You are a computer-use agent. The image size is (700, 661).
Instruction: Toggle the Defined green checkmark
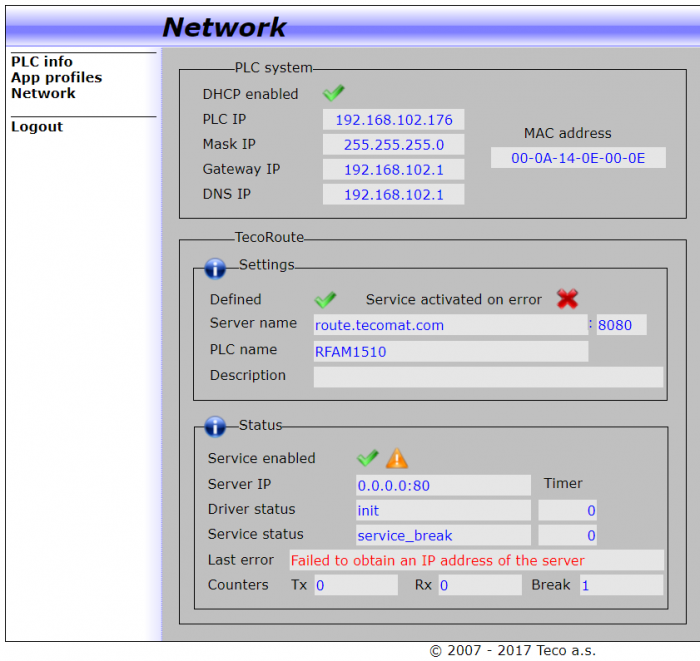325,299
